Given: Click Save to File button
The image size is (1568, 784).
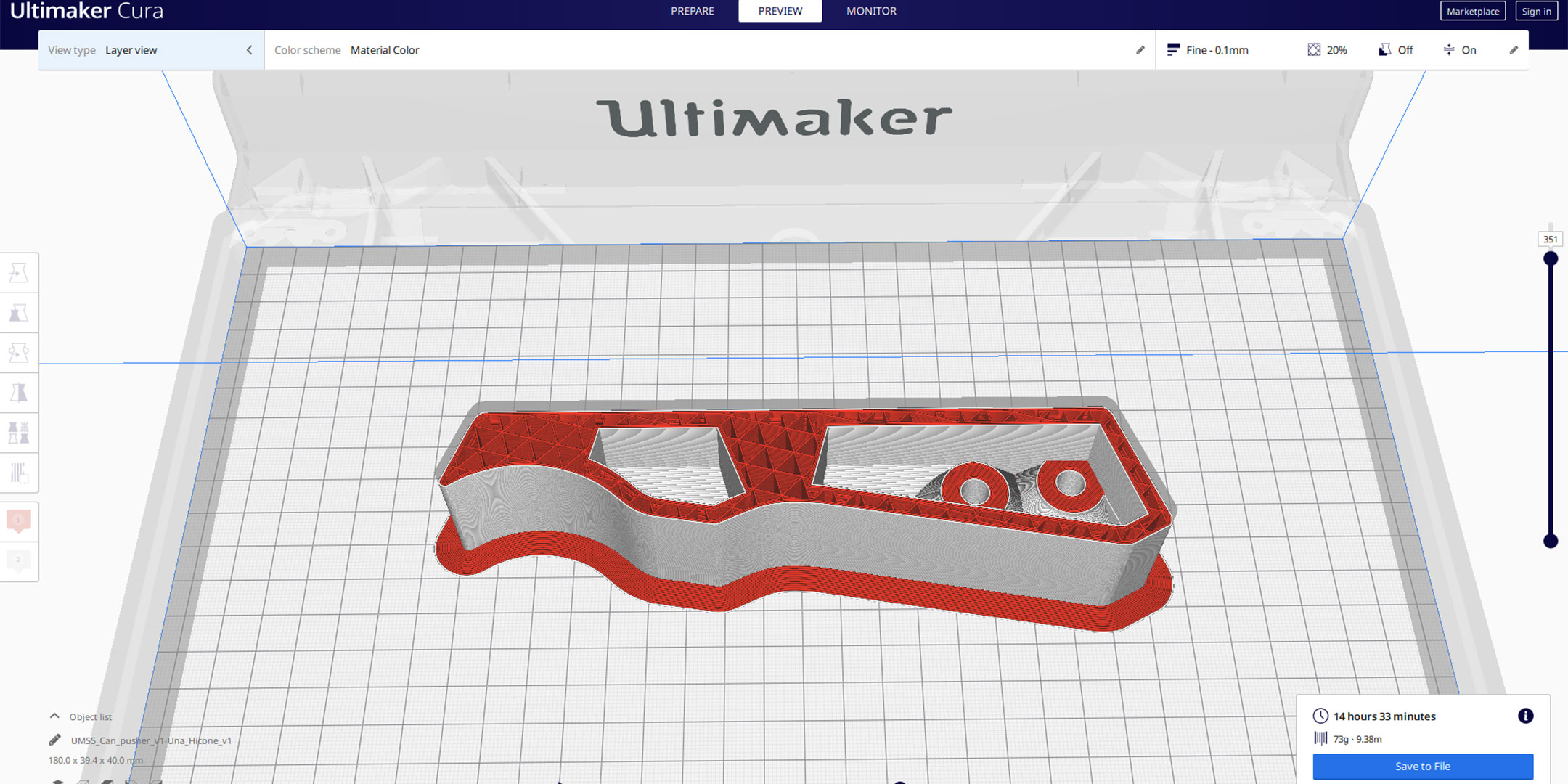Looking at the screenshot, I should (1423, 766).
